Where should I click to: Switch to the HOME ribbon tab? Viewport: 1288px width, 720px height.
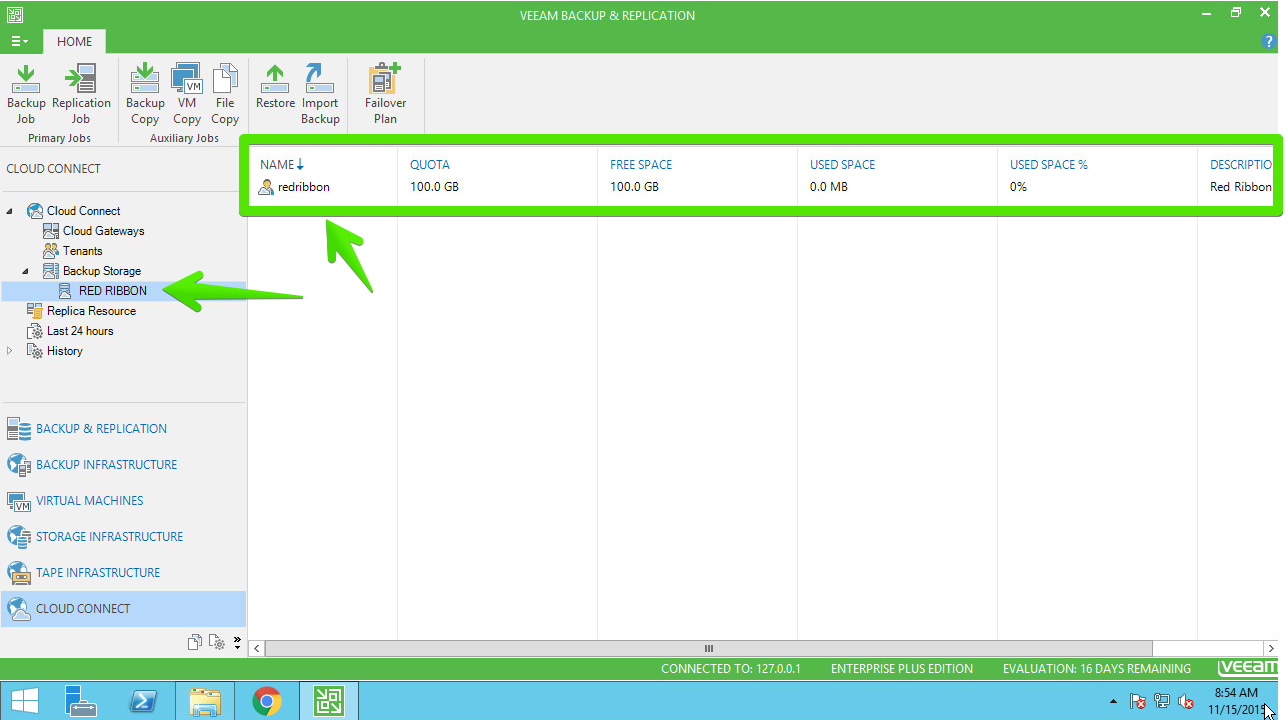click(x=75, y=42)
